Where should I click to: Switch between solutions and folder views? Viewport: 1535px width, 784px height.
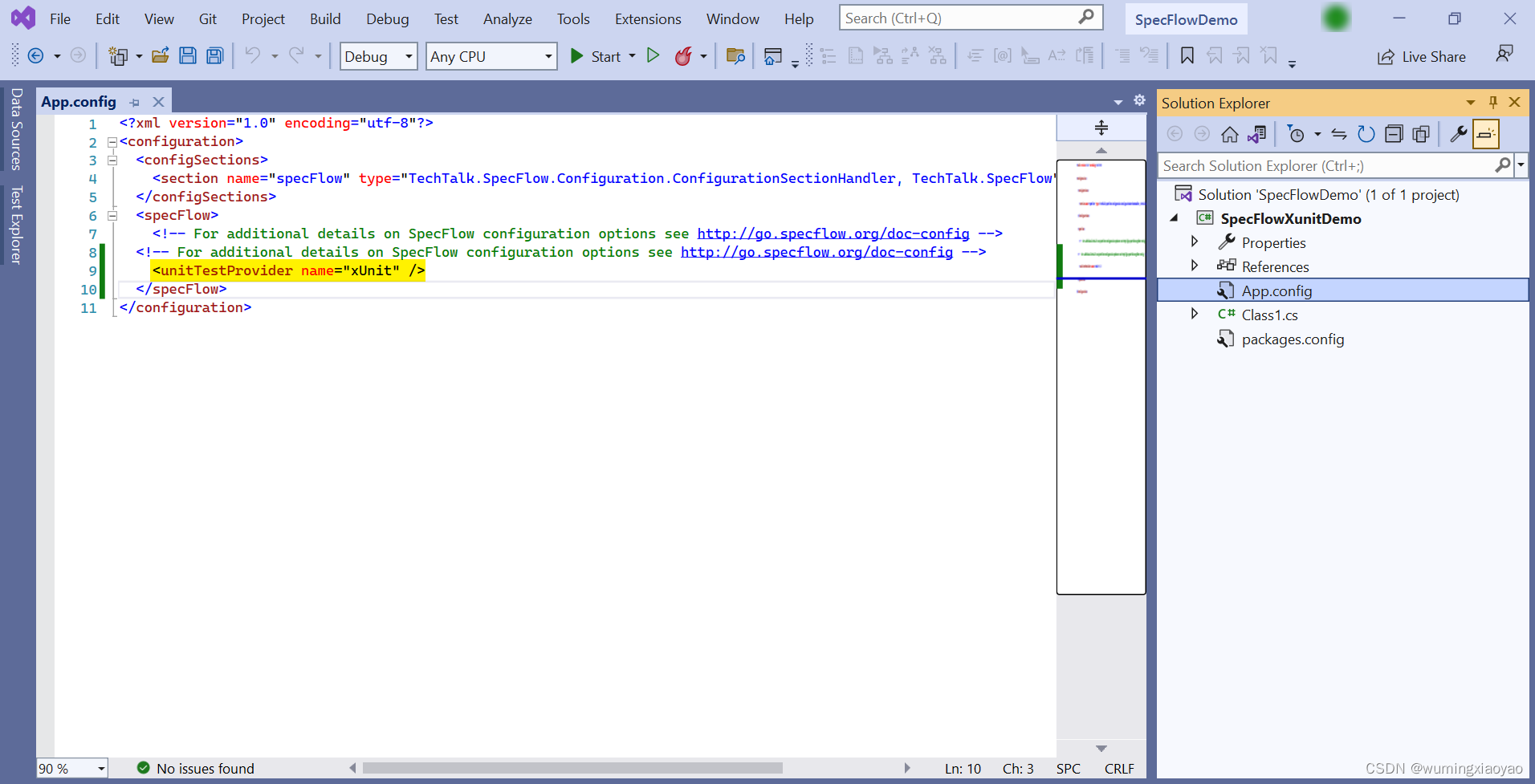tap(1257, 134)
